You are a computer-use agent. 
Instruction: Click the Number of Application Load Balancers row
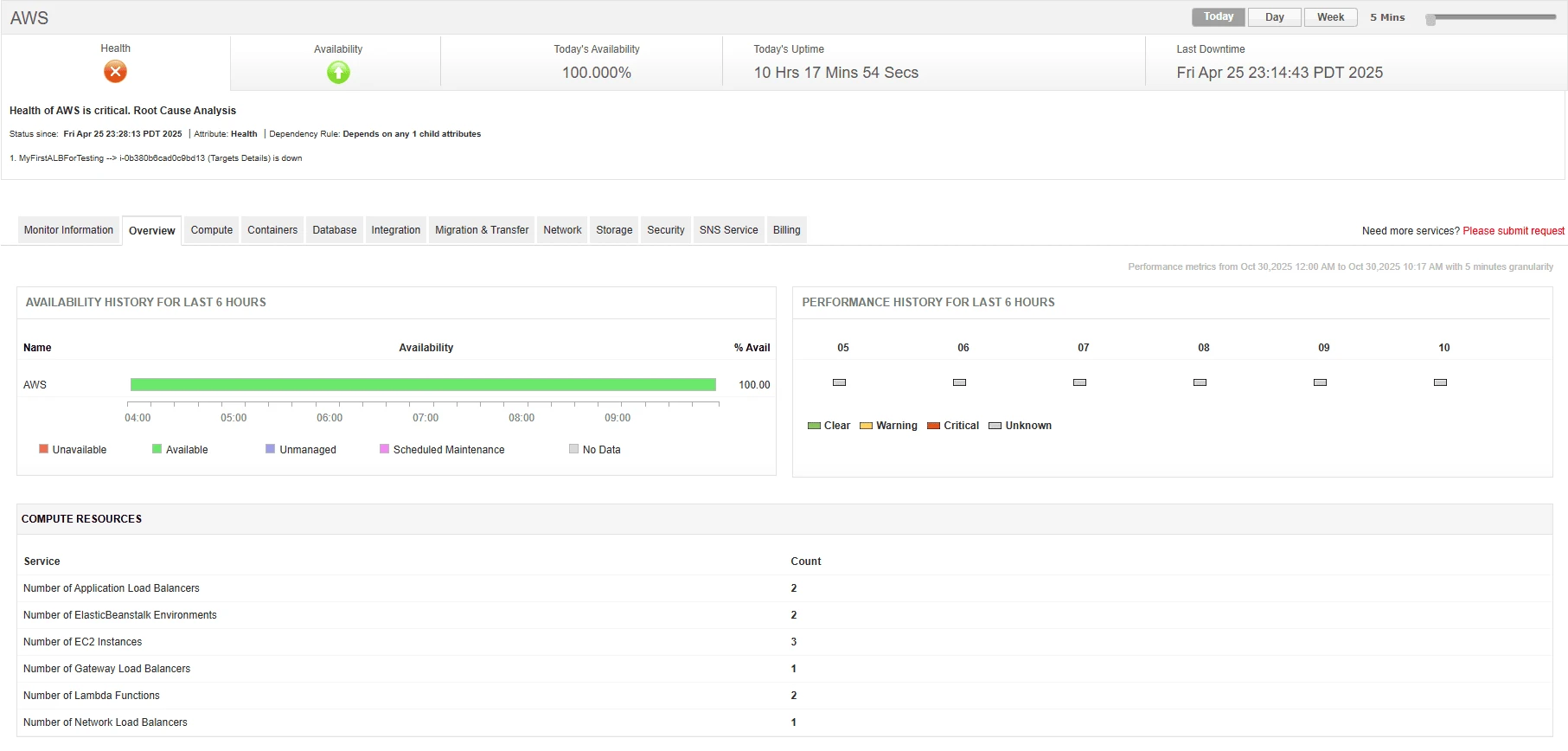[784, 588]
